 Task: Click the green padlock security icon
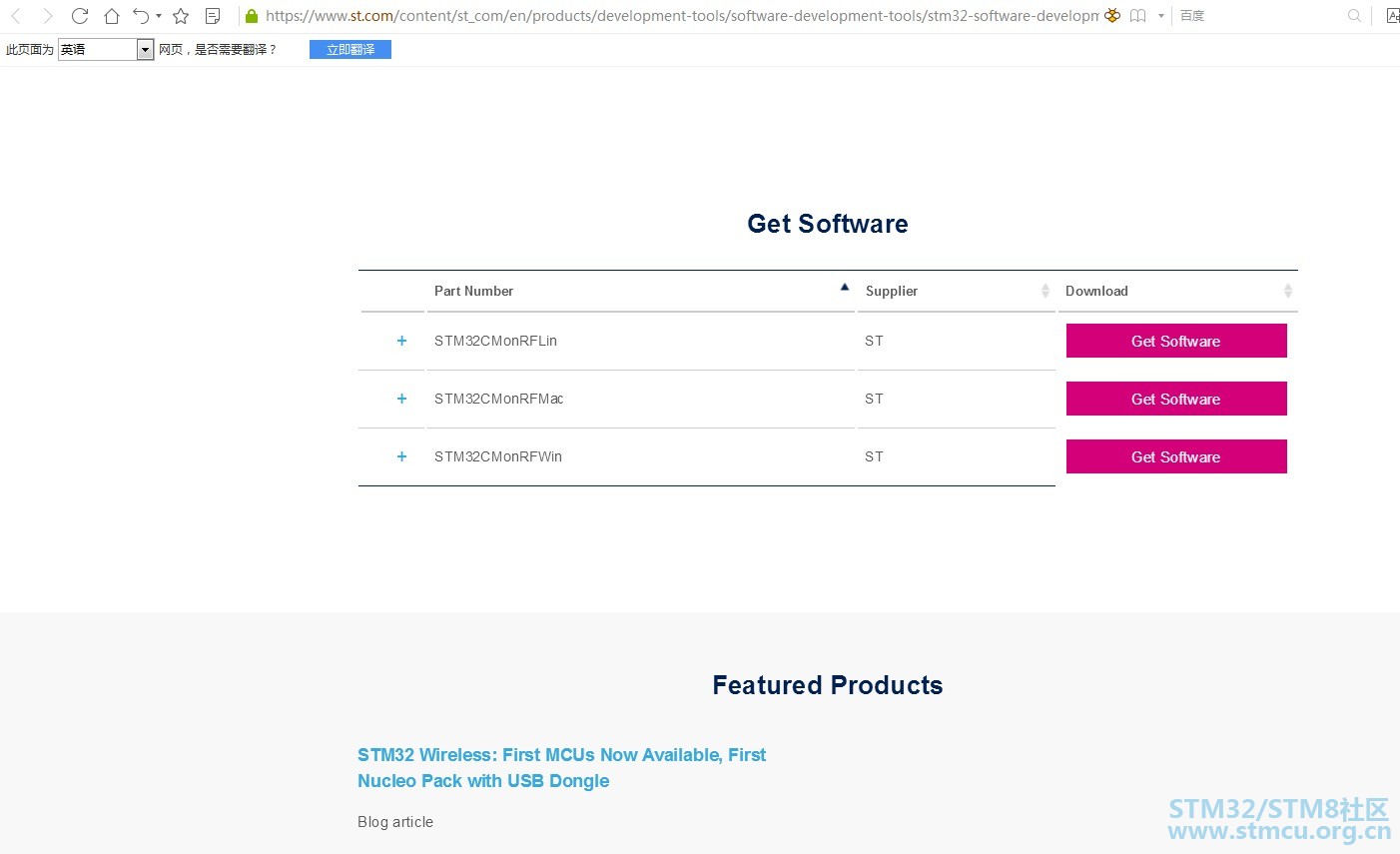click(252, 16)
